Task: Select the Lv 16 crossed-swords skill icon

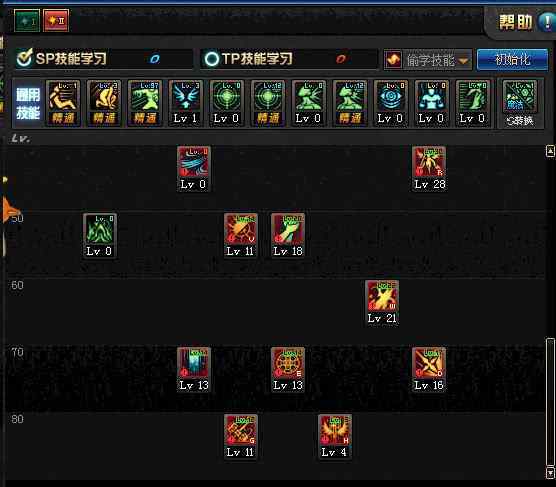Action: tap(429, 363)
